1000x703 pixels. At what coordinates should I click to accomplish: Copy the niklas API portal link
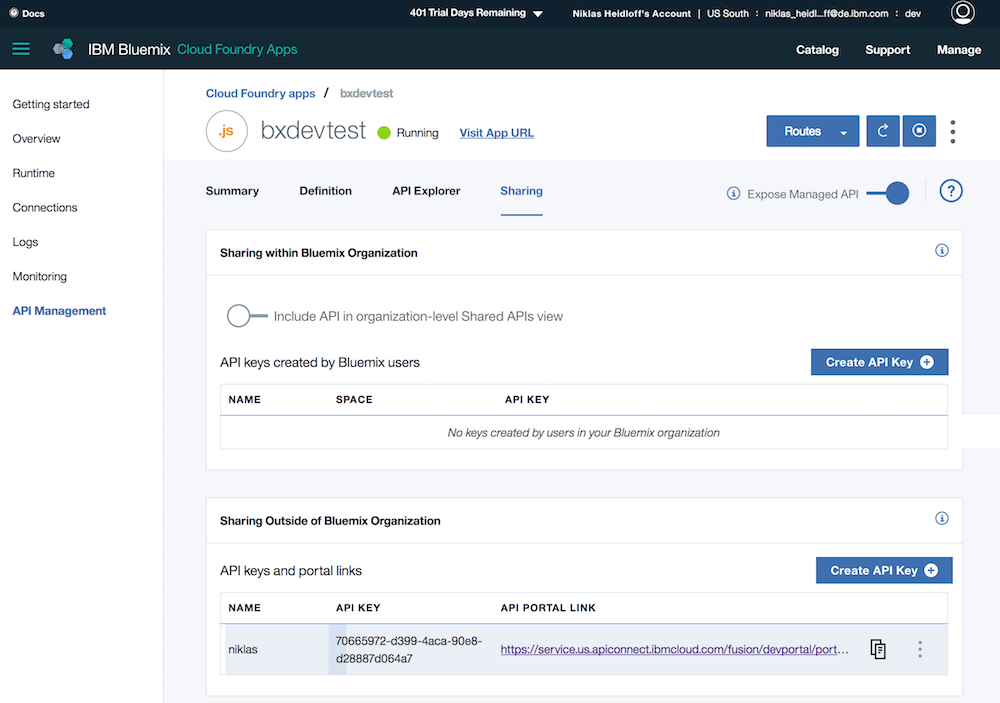point(878,649)
